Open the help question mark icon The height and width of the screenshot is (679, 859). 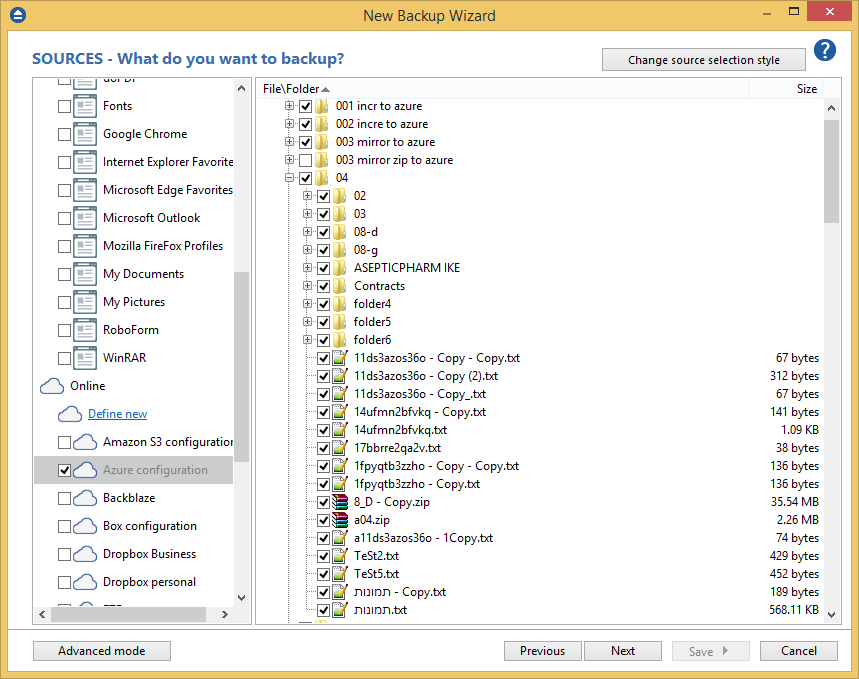[824, 50]
